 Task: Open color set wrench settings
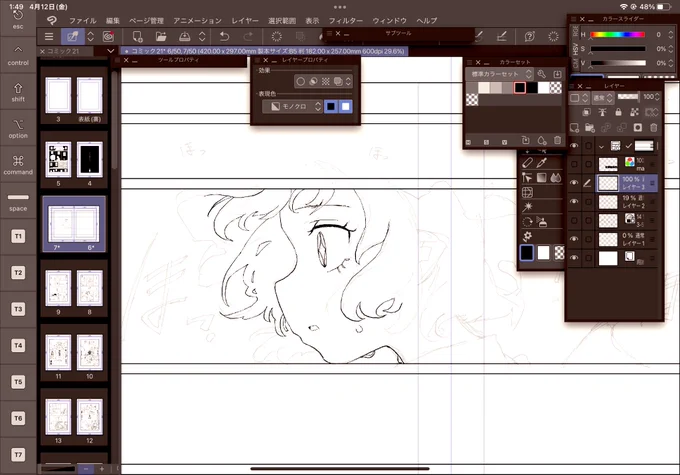(x=541, y=74)
